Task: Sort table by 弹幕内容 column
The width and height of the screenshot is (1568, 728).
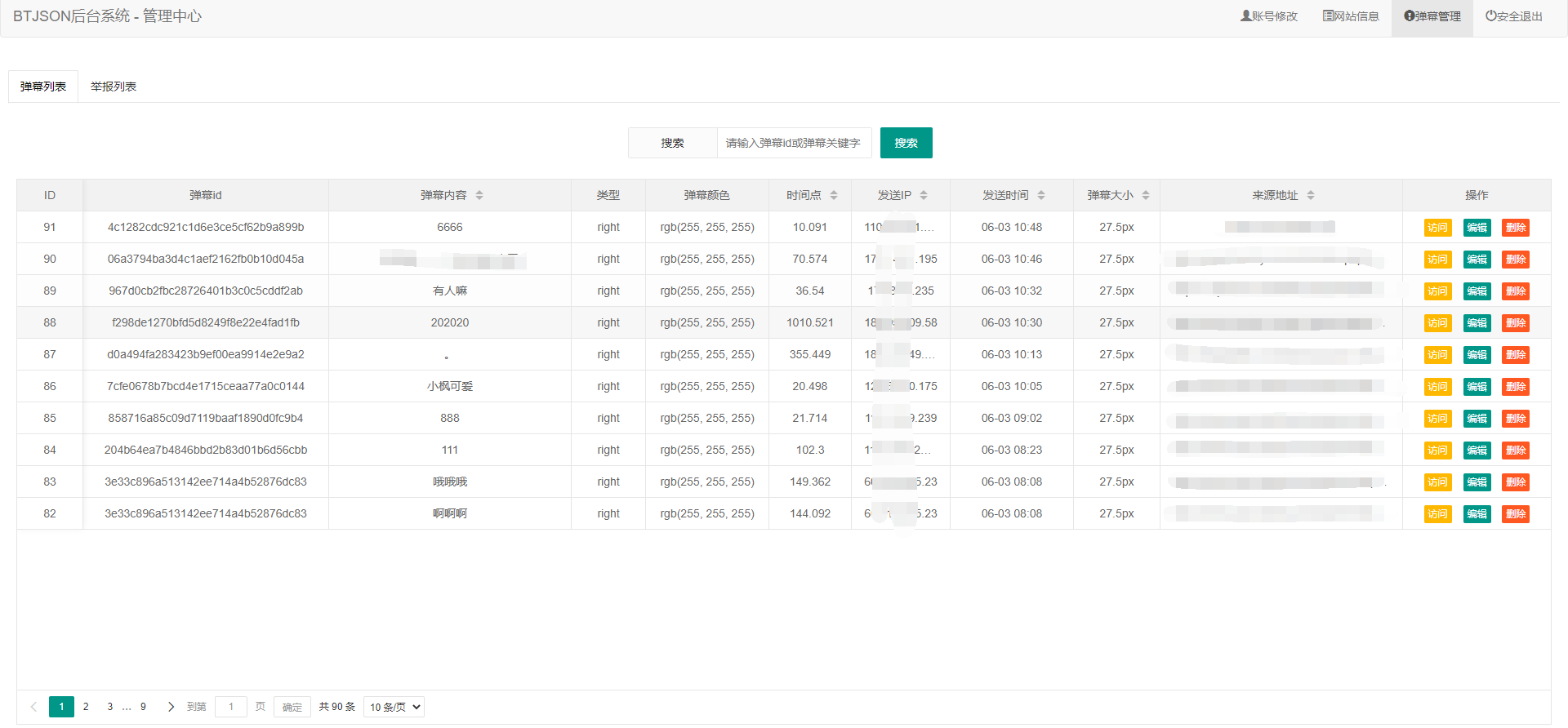Action: click(479, 195)
